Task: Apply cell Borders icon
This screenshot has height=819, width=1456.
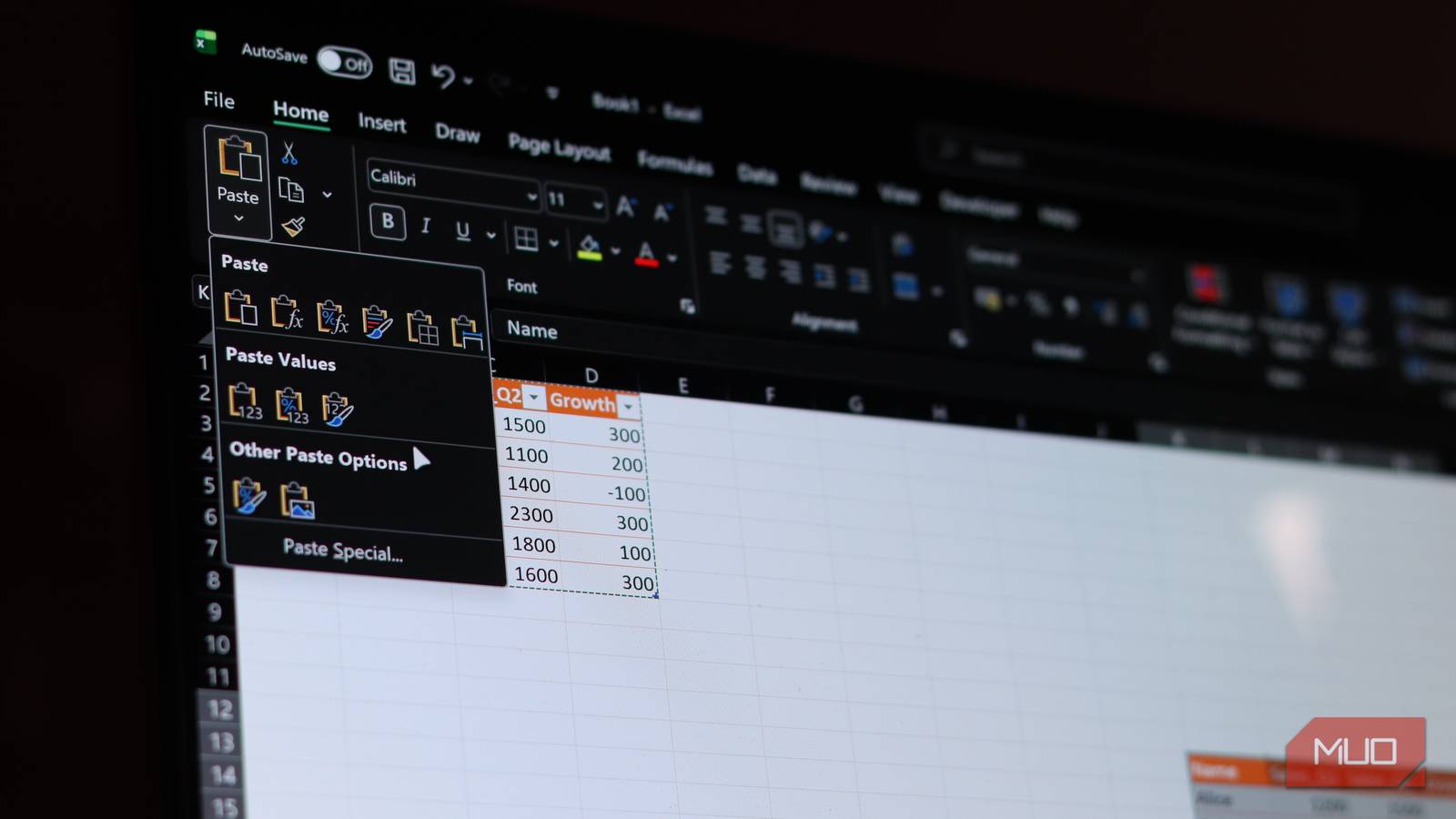Action: 526,238
